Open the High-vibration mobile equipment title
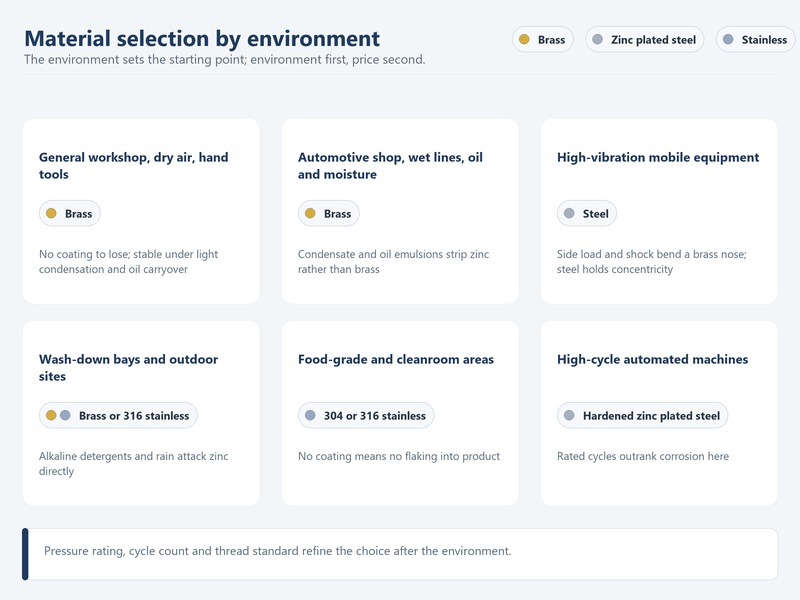 click(658, 157)
